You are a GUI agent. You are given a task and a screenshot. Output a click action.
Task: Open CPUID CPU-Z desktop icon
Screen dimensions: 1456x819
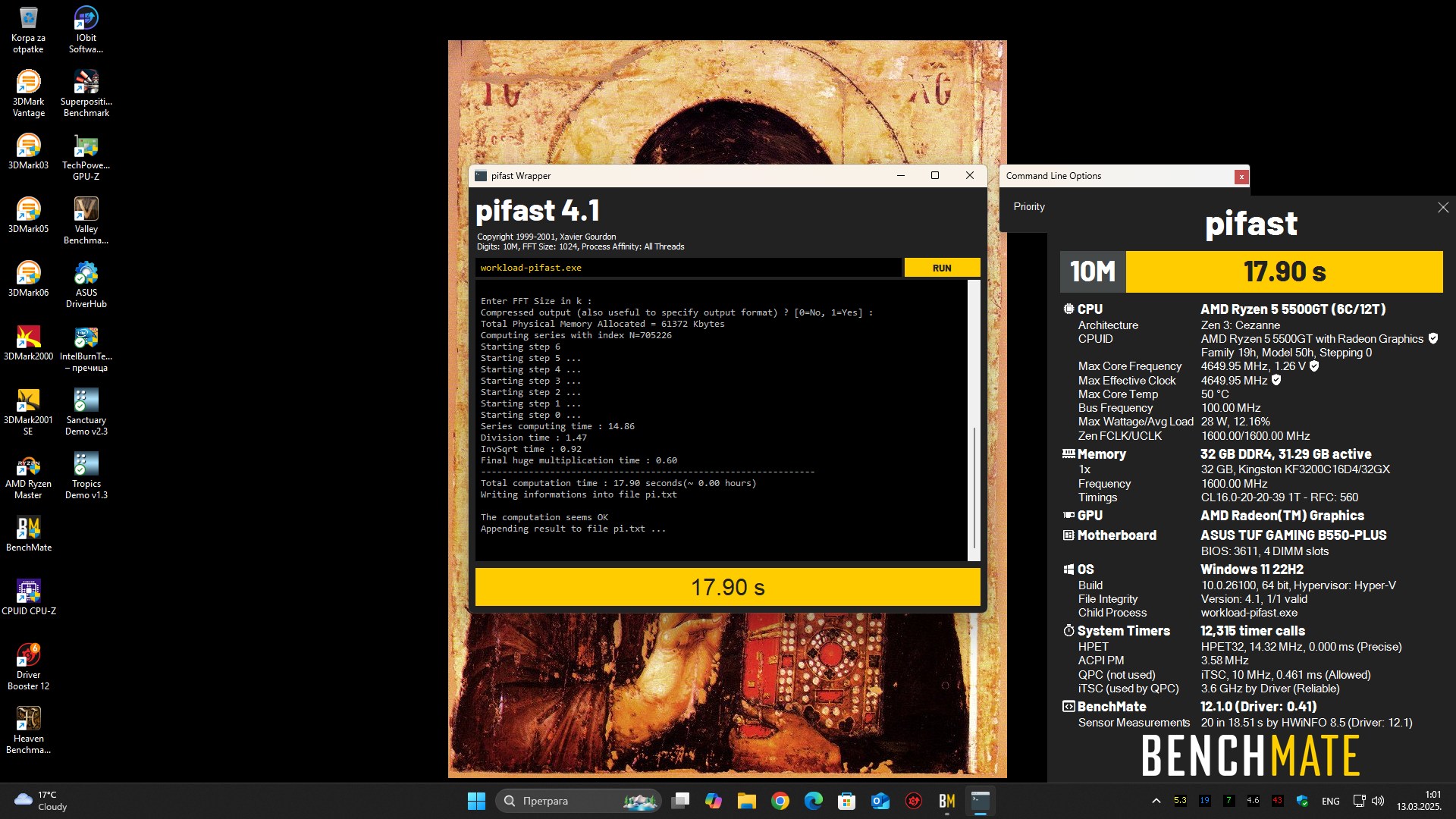tap(28, 598)
